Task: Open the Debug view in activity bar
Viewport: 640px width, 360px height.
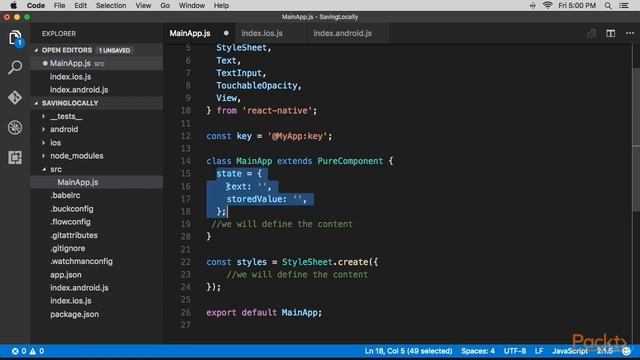Action: 15,127
